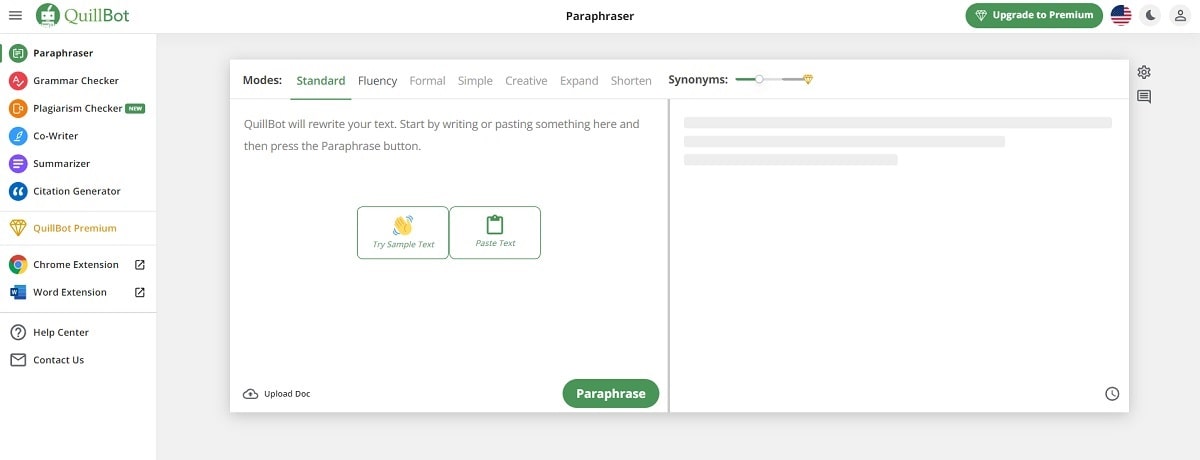Screen dimensions: 1200x460
Task: Click the Contact Us envelope icon
Action: [x=17, y=360]
